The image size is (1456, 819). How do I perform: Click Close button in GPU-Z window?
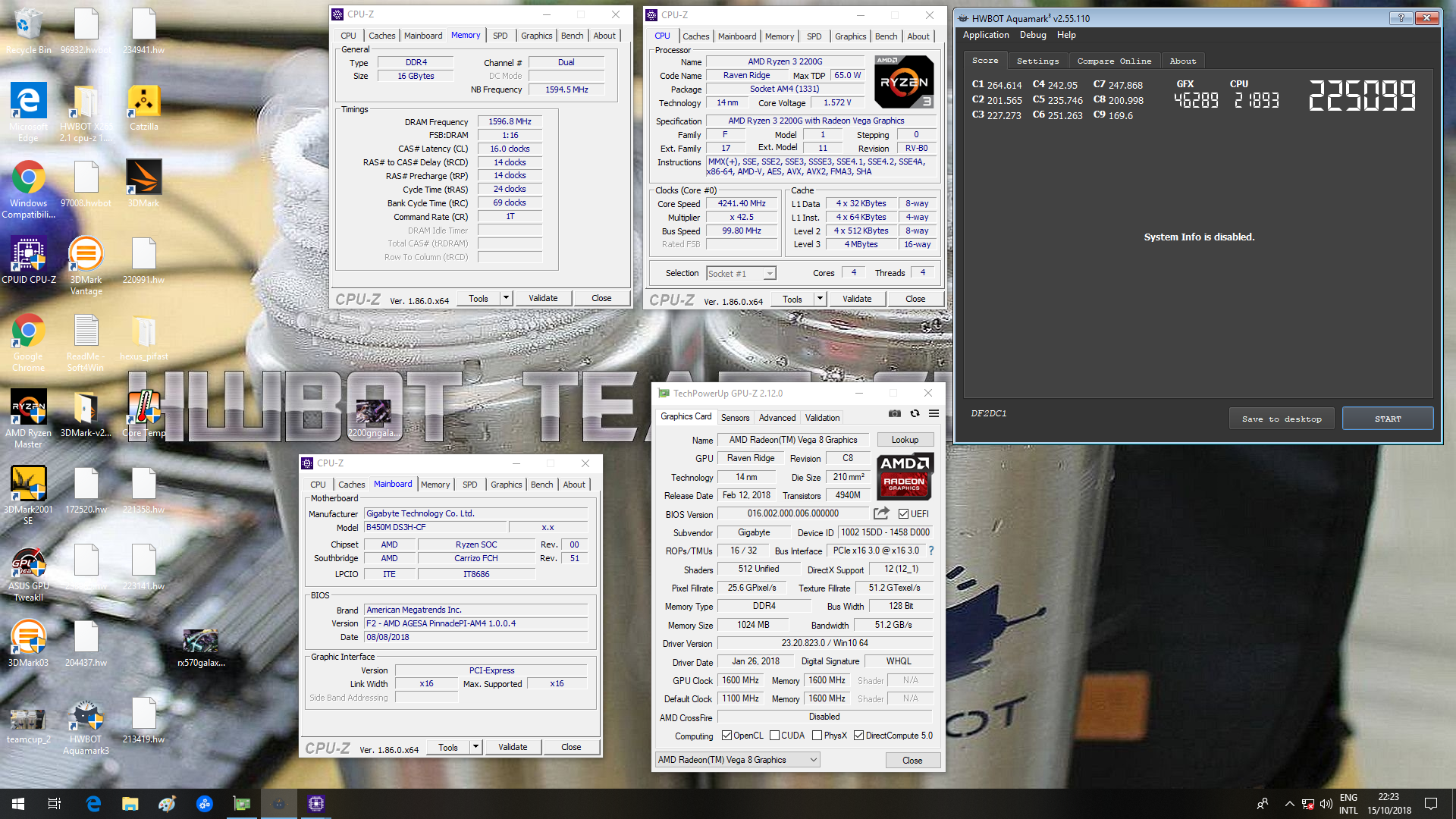(912, 760)
